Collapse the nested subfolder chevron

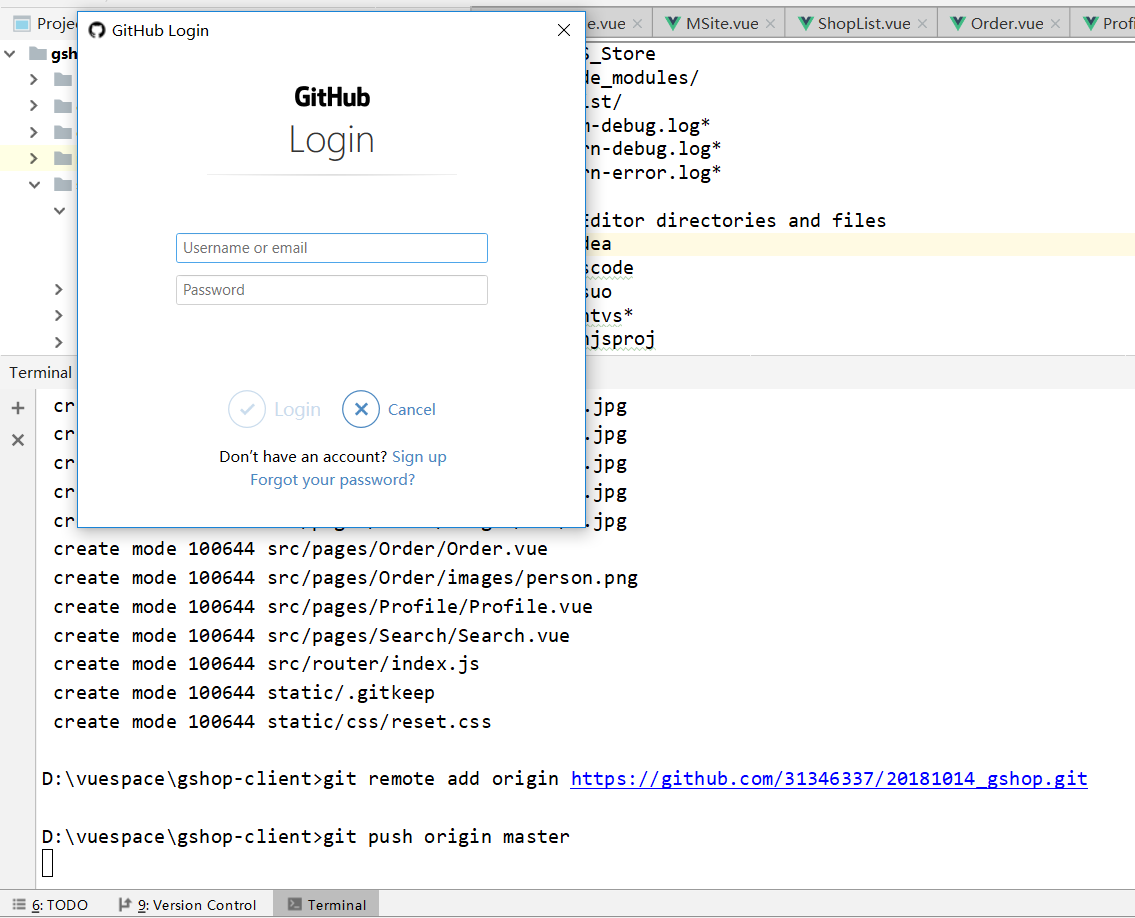point(59,211)
